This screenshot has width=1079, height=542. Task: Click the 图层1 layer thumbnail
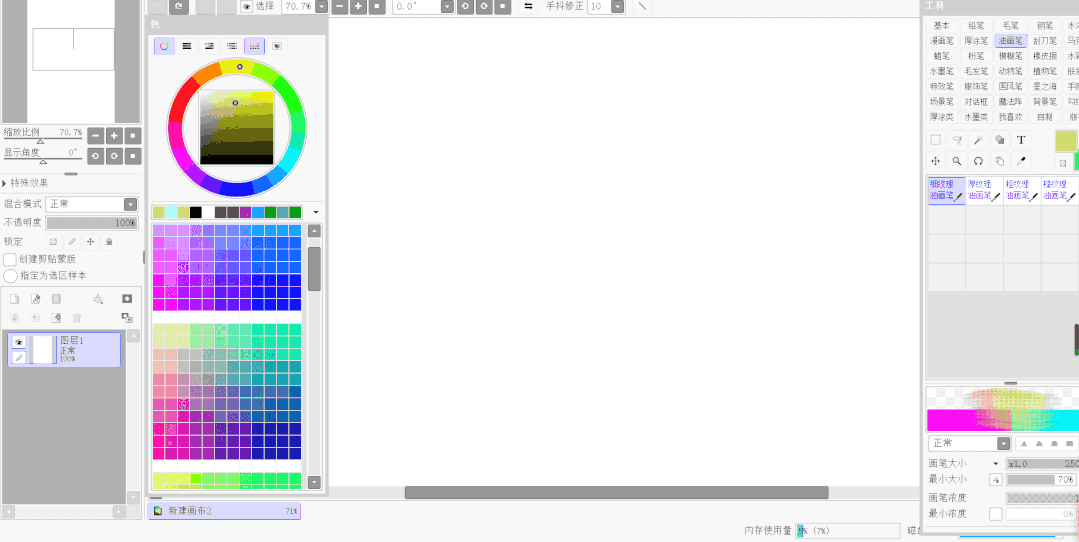coord(42,349)
